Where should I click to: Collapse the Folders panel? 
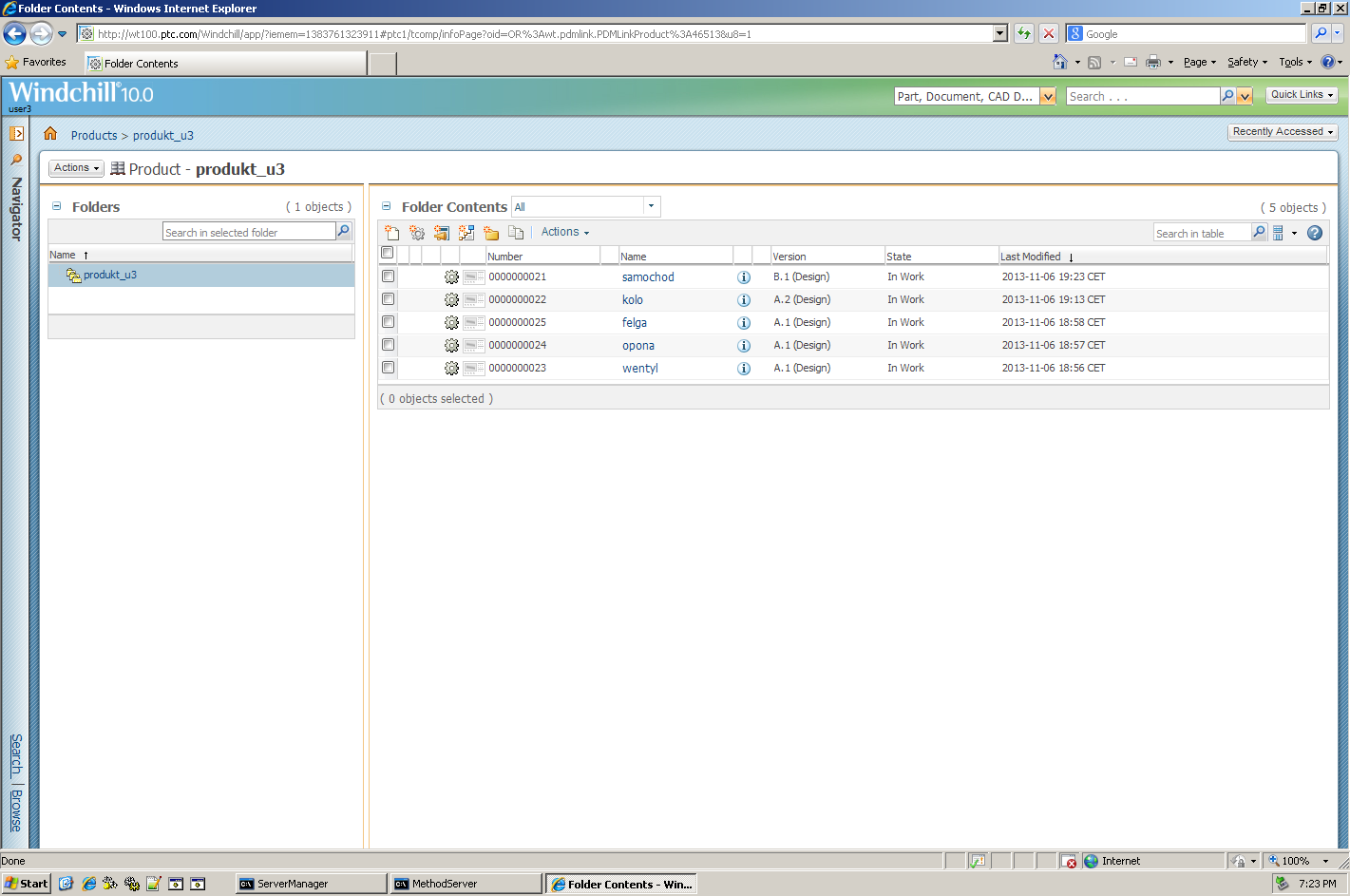coord(56,206)
